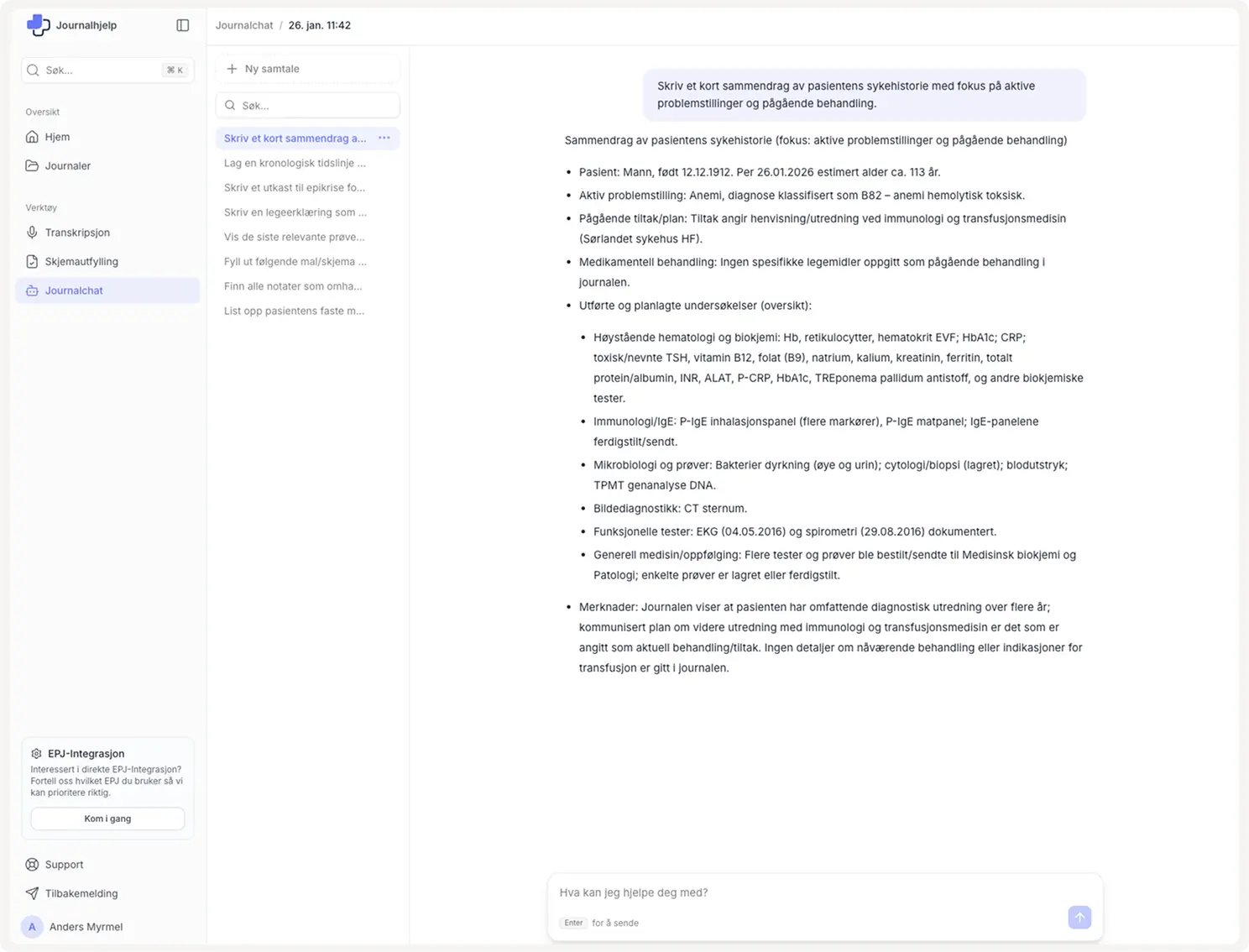Screen dimensions: 1249x952
Task: Select the 'Lag en kronologisk tidslinje' conversation
Action: tap(295, 163)
